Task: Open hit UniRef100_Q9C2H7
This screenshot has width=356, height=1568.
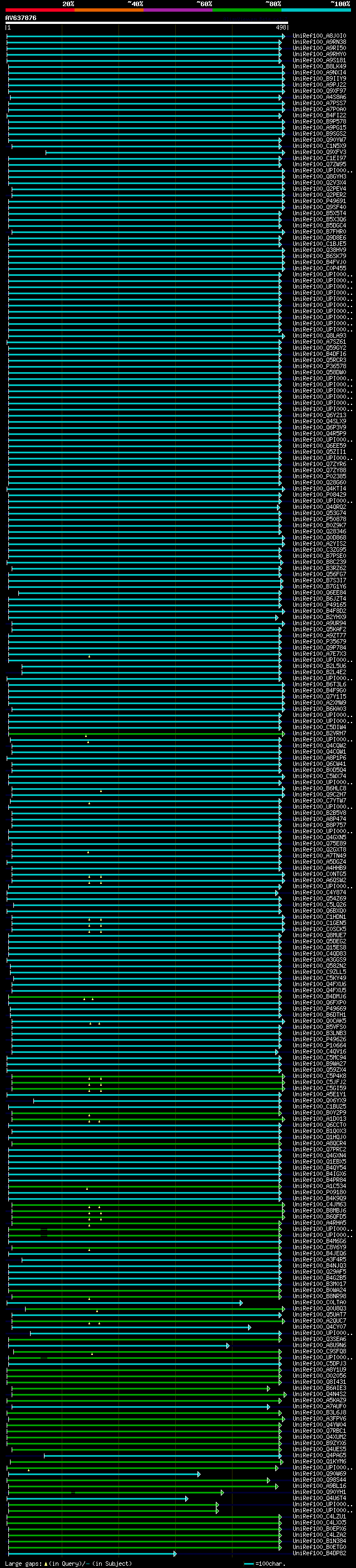Action: pos(319,794)
